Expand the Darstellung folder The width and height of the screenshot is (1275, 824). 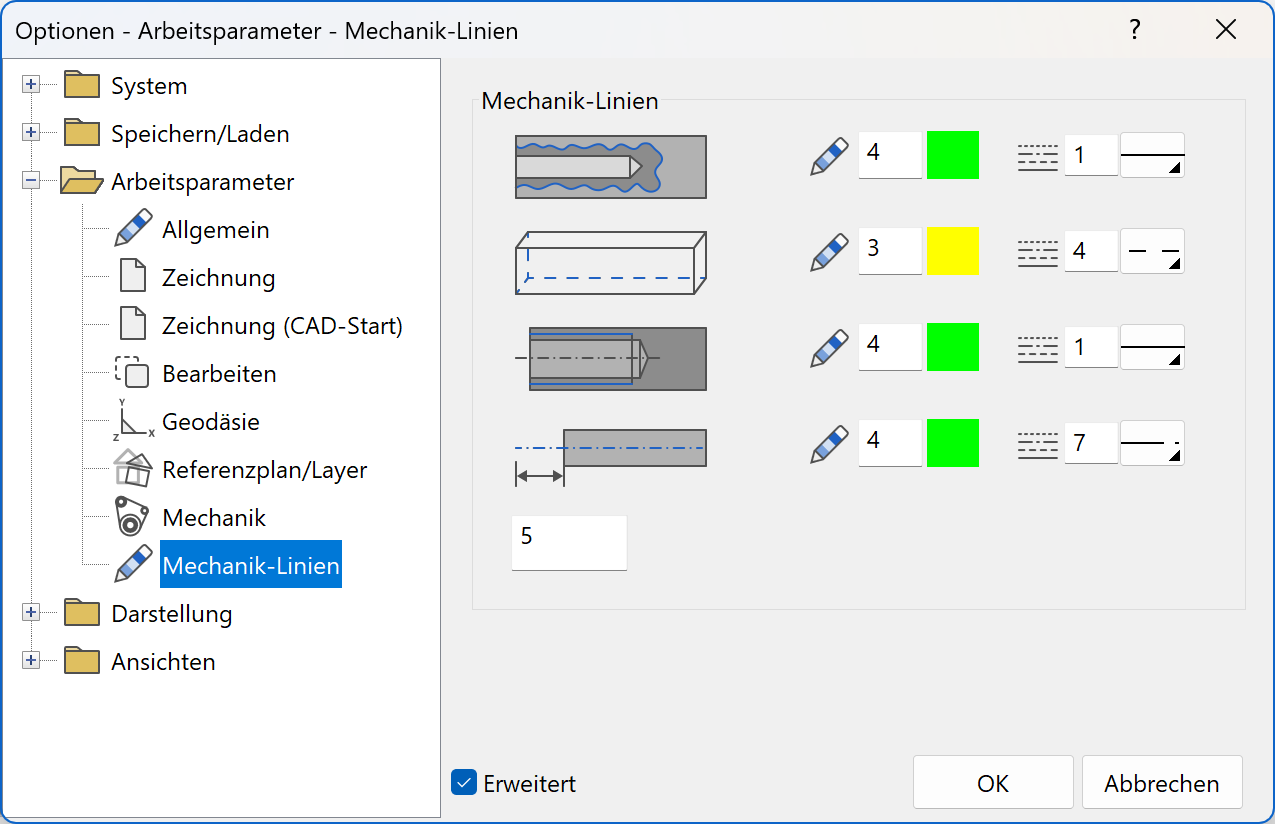pyautogui.click(x=31, y=613)
